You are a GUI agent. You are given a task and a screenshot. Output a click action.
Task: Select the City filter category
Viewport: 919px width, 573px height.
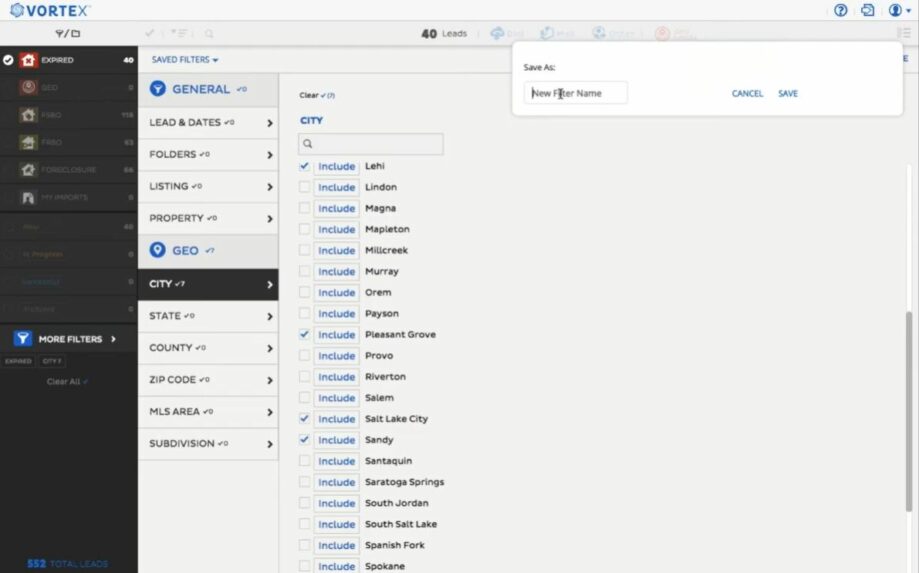[208, 284]
